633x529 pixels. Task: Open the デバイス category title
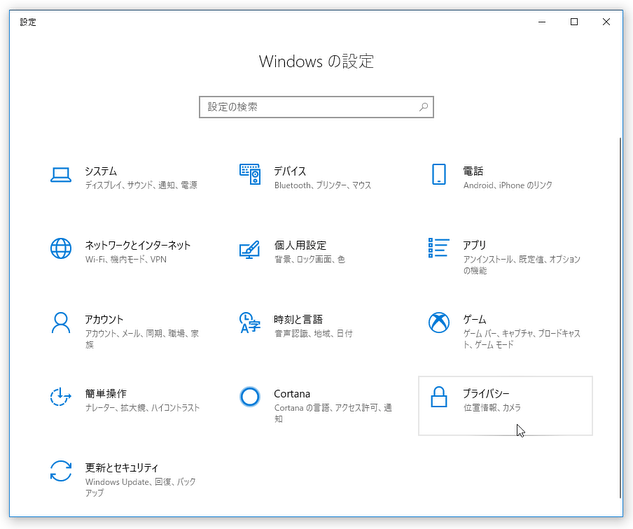290,171
